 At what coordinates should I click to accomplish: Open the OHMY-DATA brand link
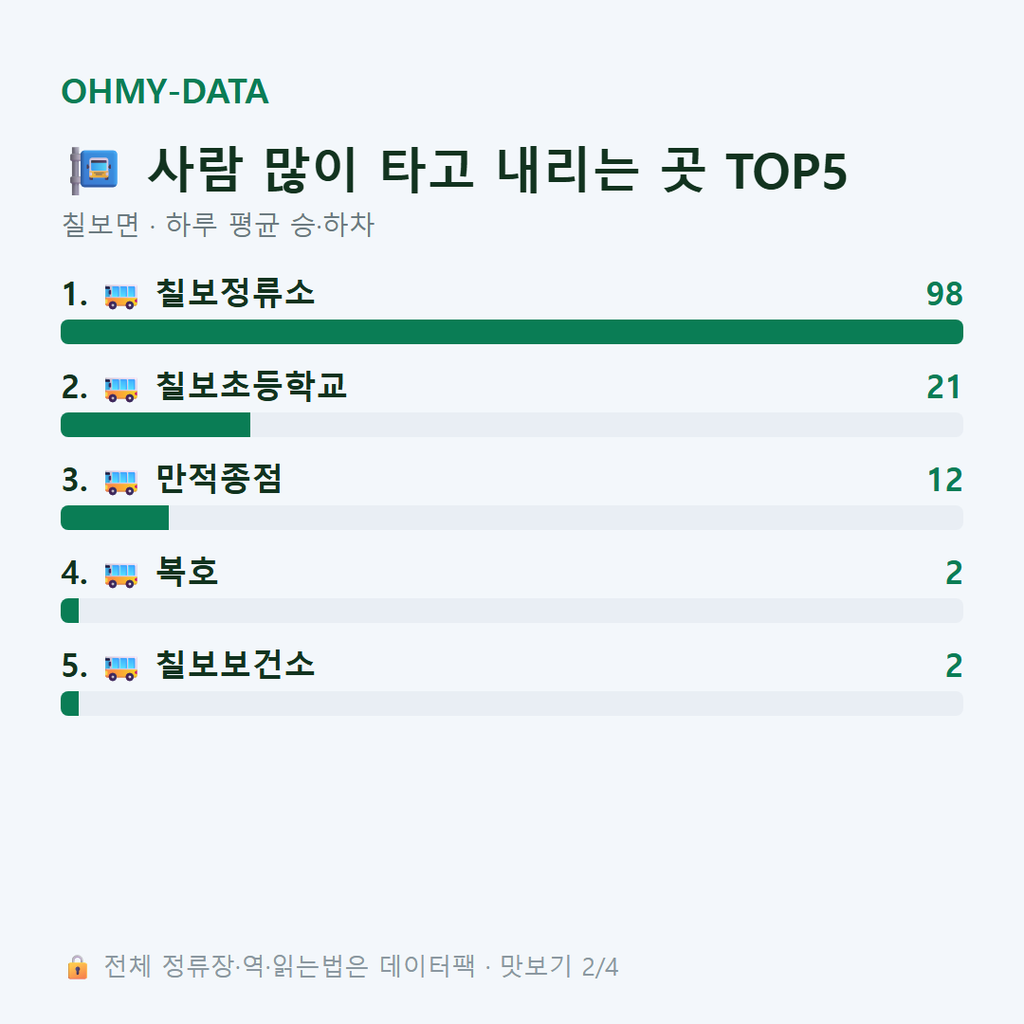[165, 91]
